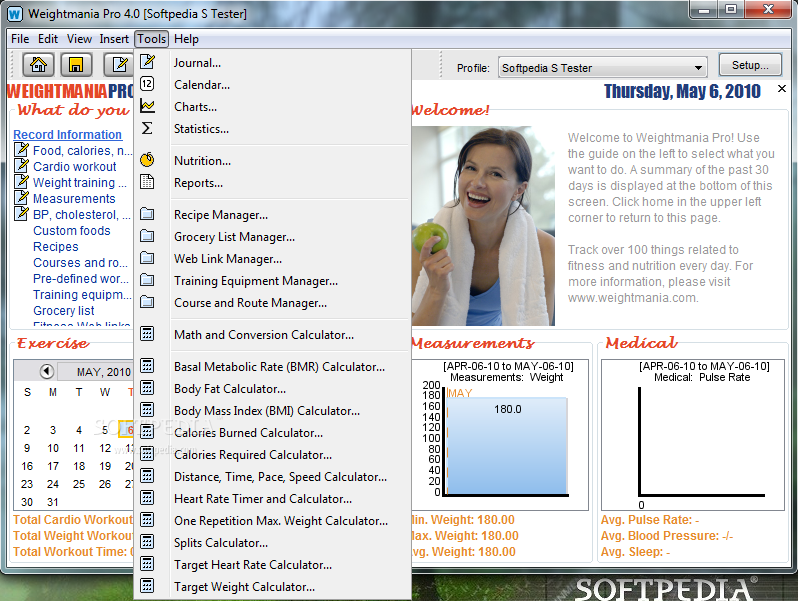Open the Recipes link in guide
This screenshot has width=798, height=601.
[x=56, y=246]
